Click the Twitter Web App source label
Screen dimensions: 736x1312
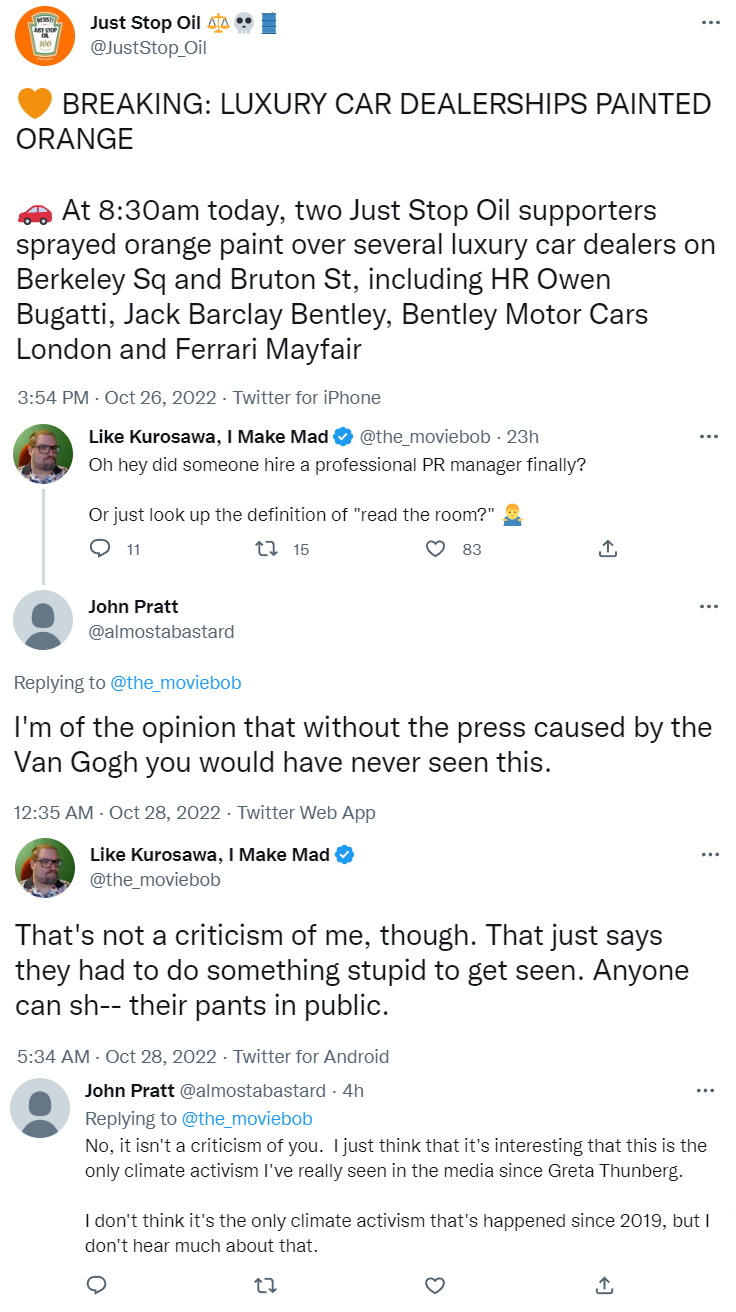point(306,813)
